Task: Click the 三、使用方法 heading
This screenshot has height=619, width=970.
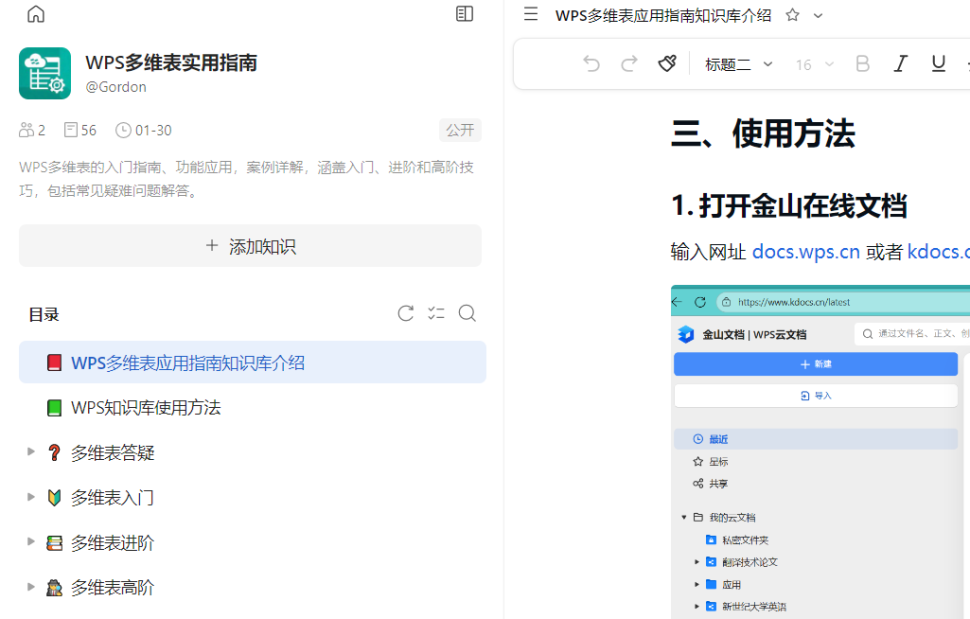Action: coord(763,134)
